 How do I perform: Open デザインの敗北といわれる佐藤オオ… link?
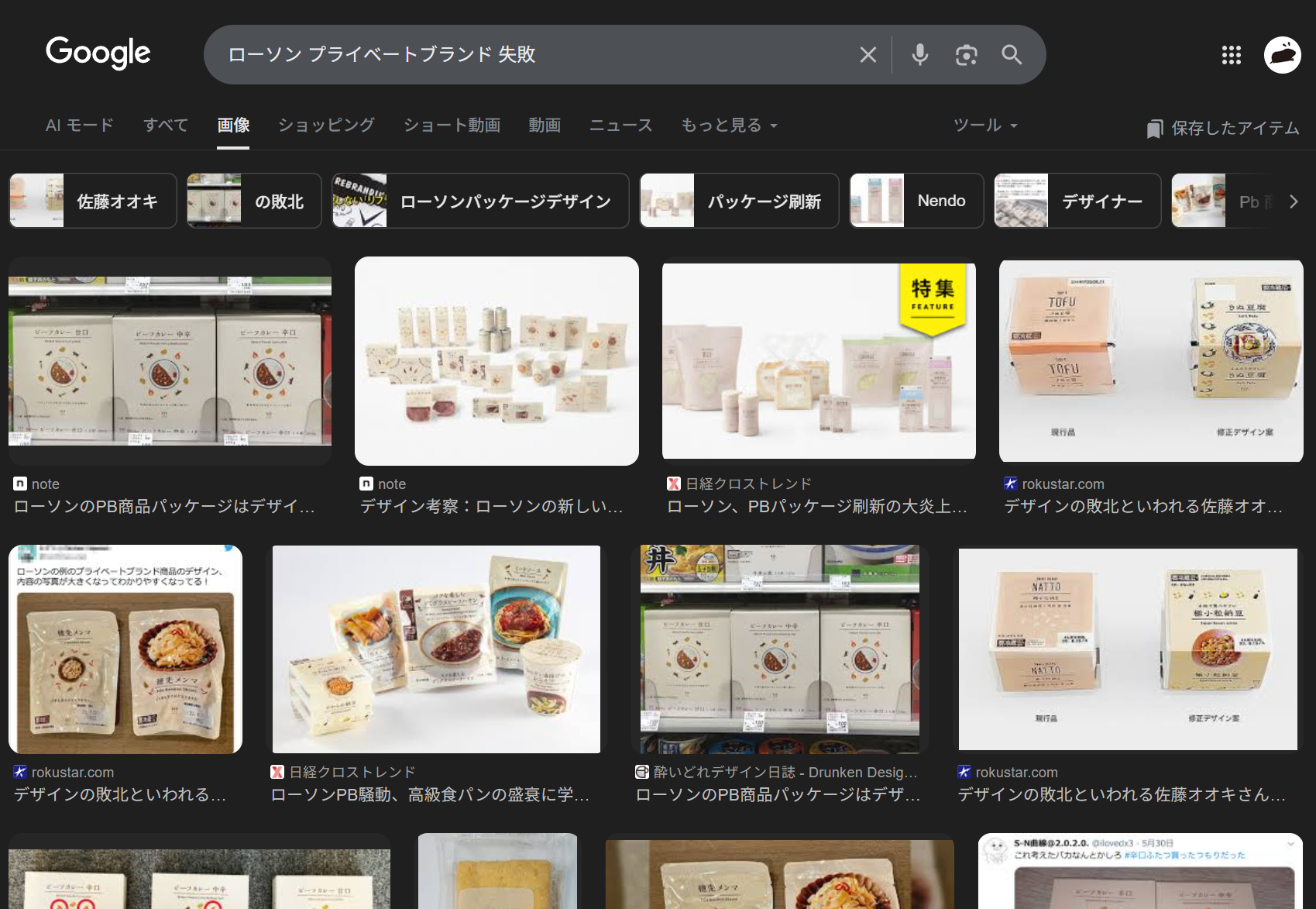click(1143, 507)
